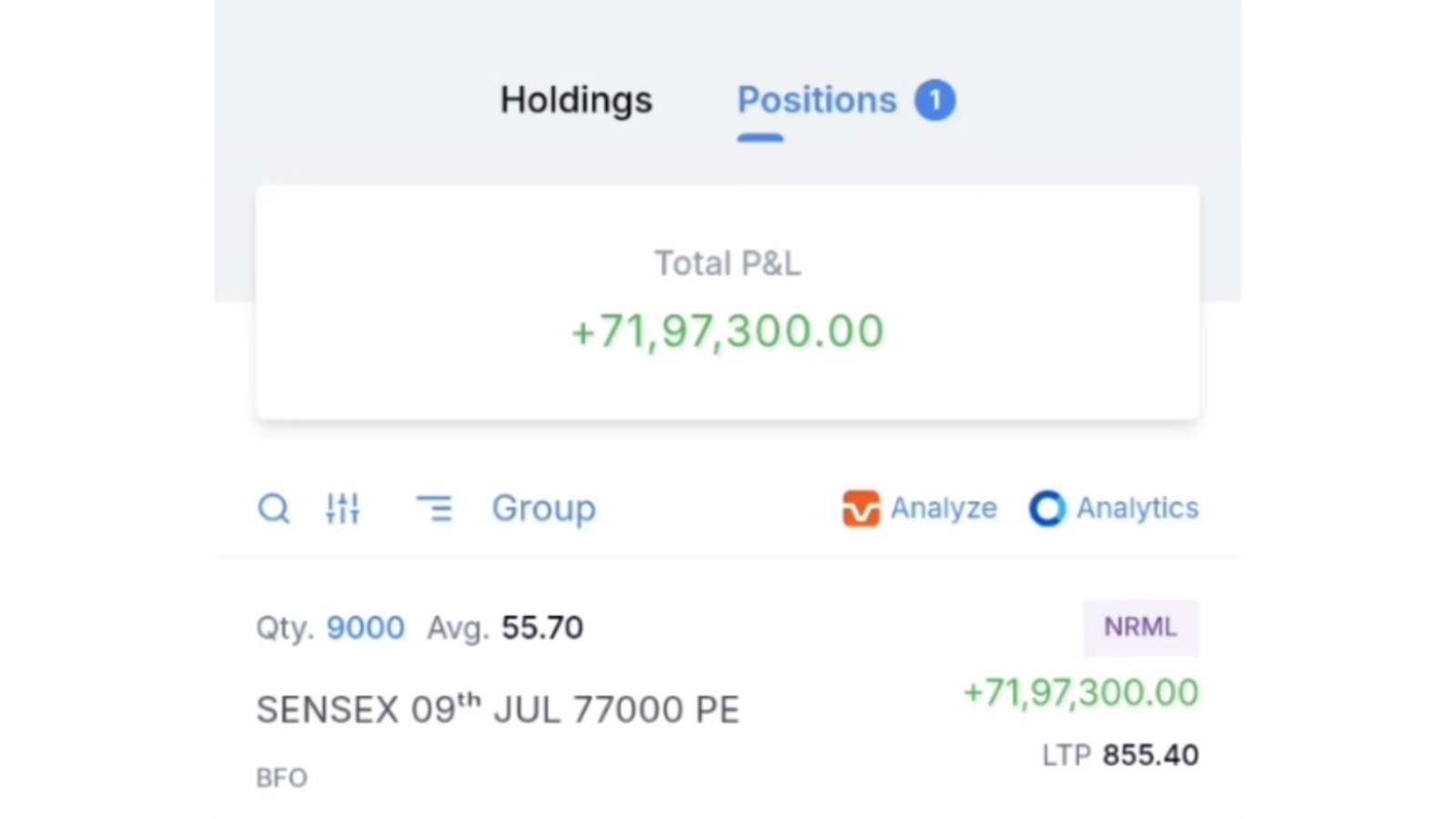Click the BFO exchange label

click(x=282, y=778)
